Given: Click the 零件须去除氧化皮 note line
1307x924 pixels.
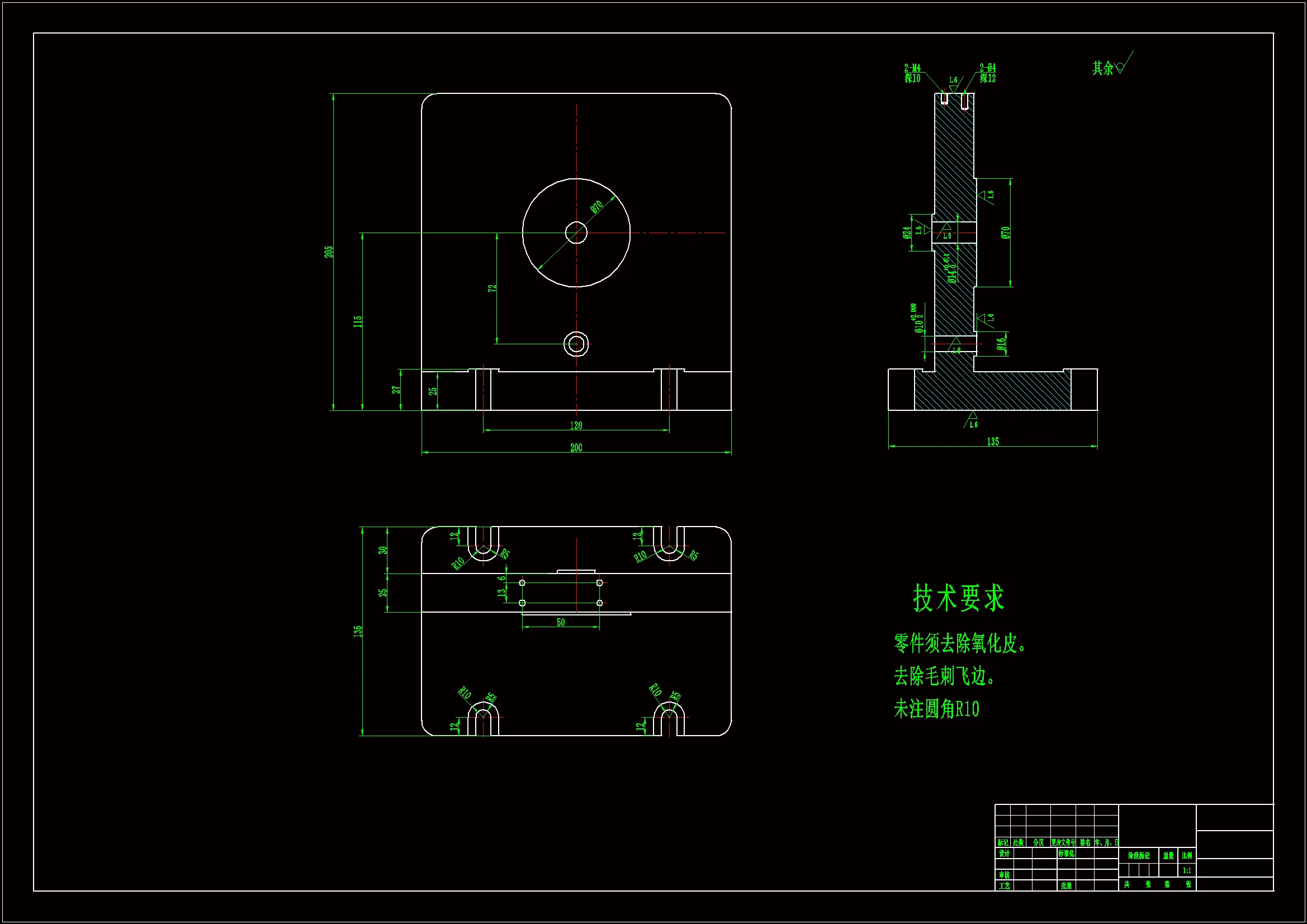Looking at the screenshot, I should [960, 644].
